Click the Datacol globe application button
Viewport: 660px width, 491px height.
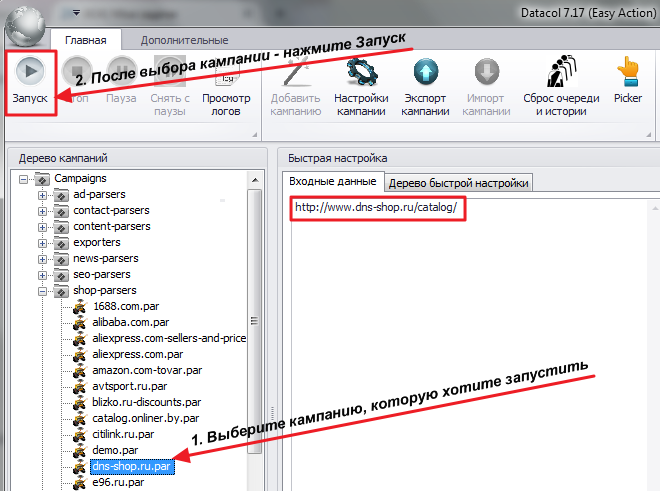click(x=26, y=25)
